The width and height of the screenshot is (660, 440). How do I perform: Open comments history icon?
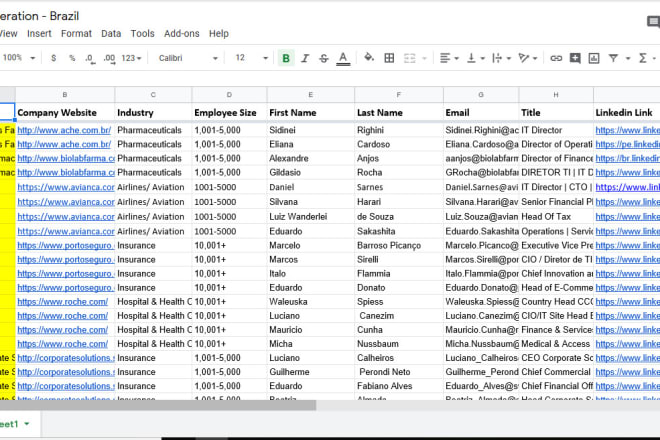[653, 21]
